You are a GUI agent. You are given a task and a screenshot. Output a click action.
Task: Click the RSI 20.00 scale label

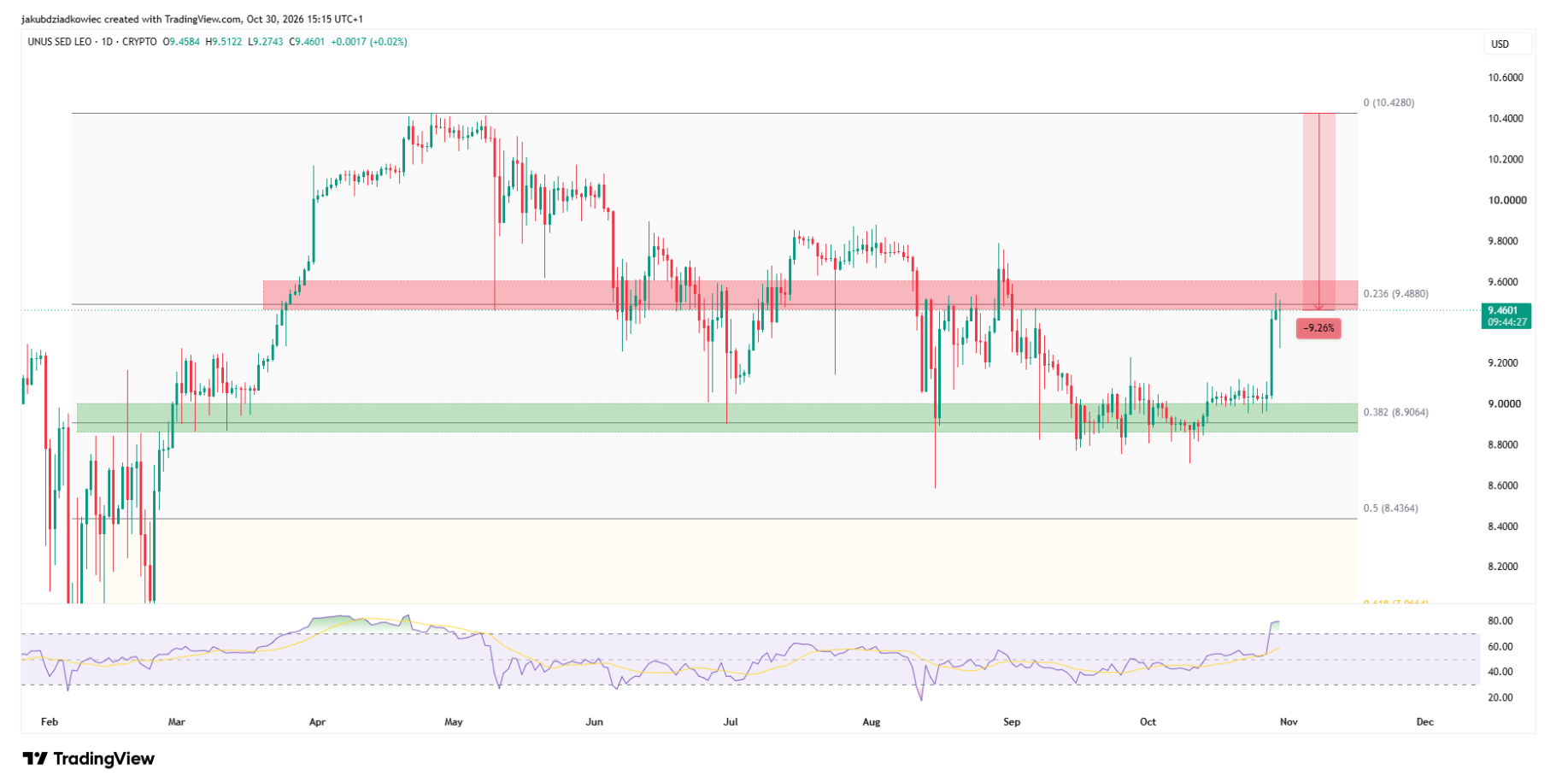coord(1500,697)
